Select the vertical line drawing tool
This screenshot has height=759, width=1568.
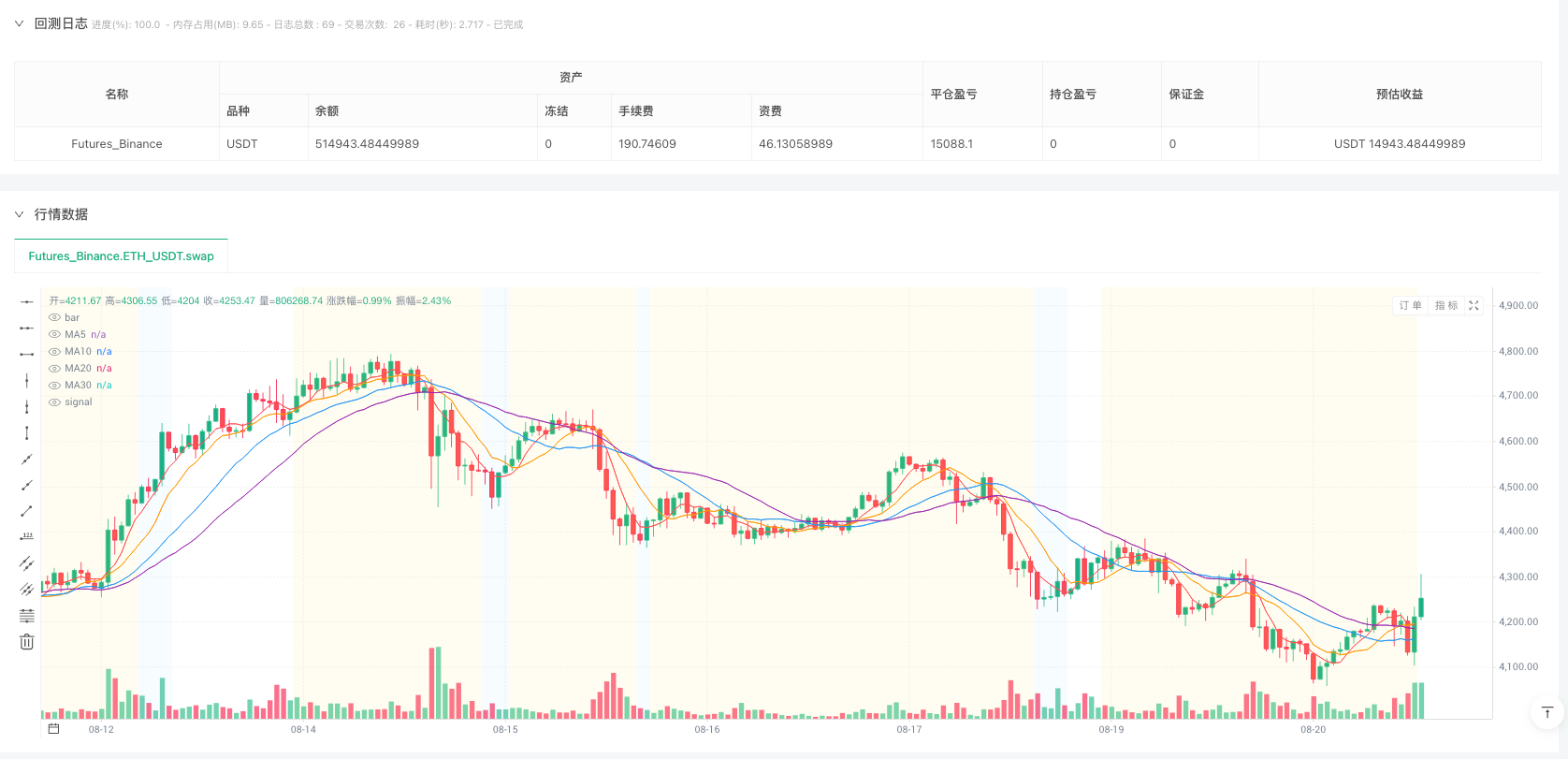(x=26, y=379)
